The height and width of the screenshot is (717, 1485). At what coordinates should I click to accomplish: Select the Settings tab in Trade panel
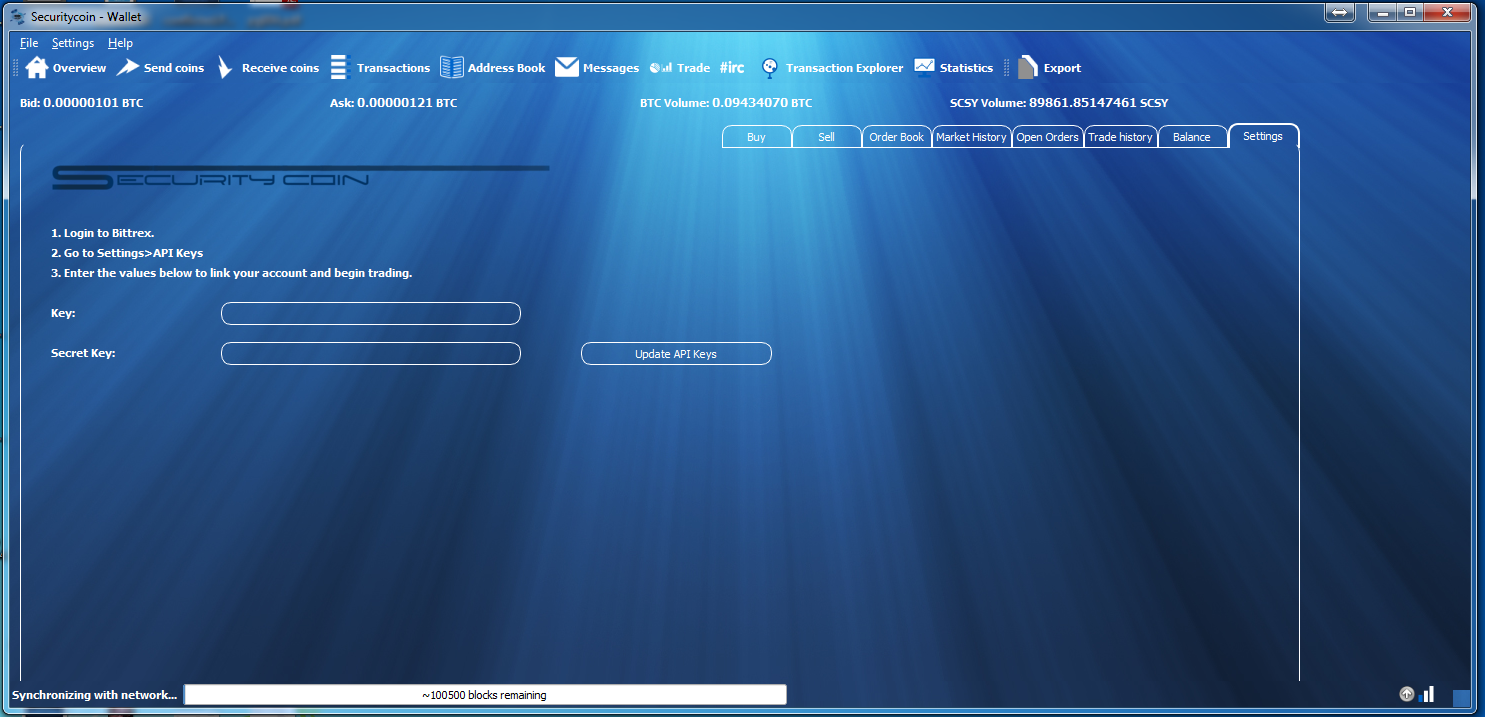pyautogui.click(x=1263, y=136)
